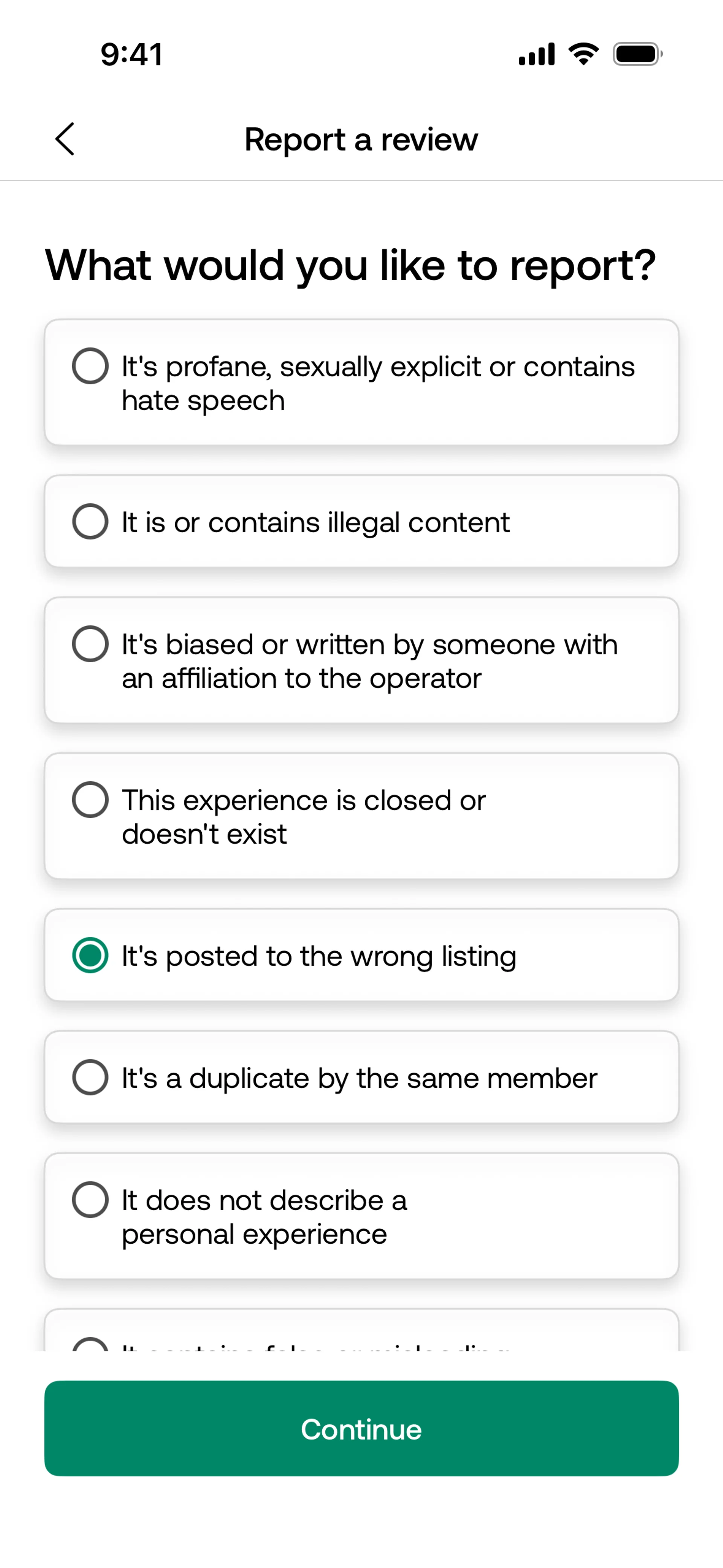This screenshot has width=723, height=1568.
Task: Tap the "This experience is closed" option text
Action: coord(303,816)
